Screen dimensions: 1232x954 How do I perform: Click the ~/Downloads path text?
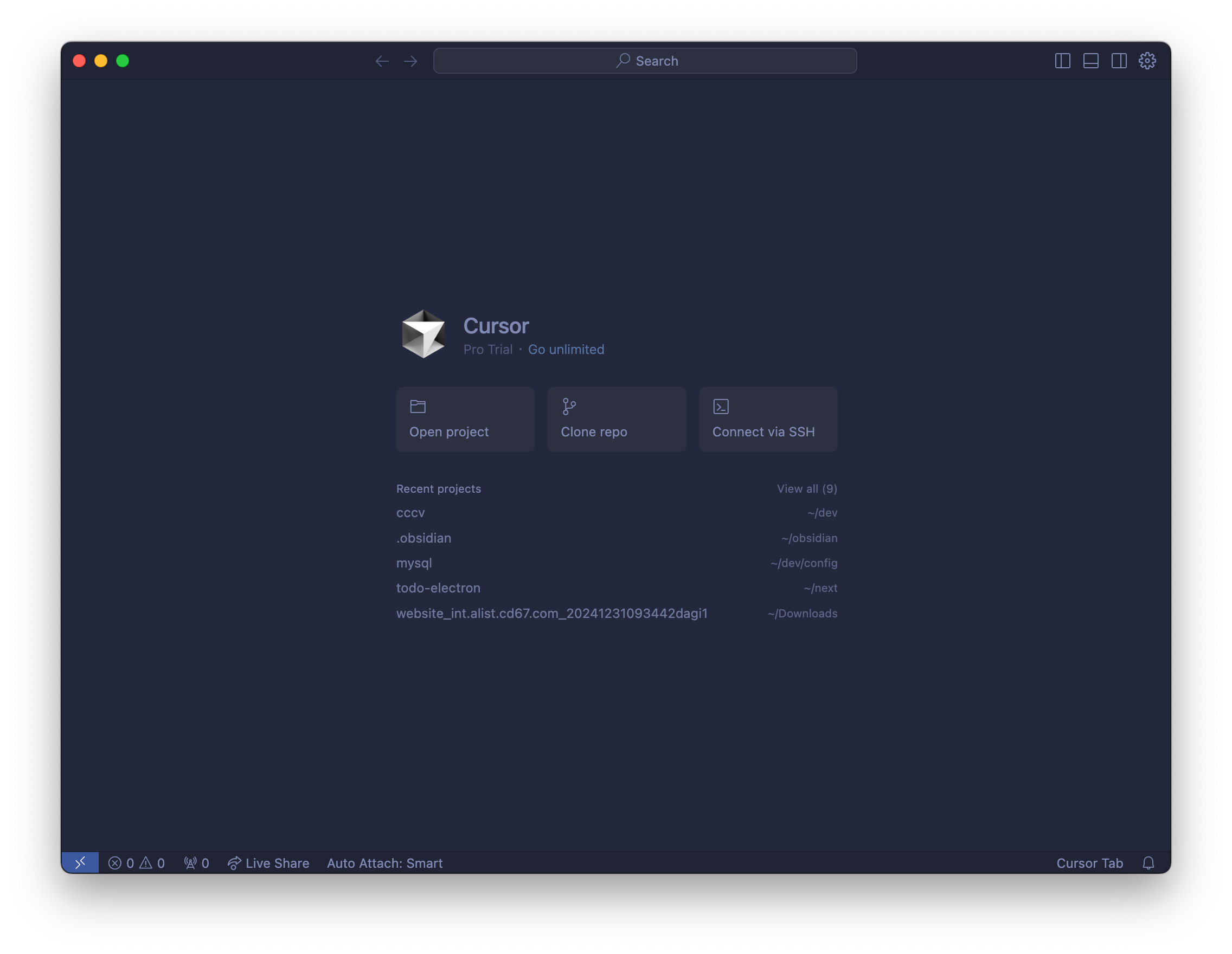[x=802, y=614]
